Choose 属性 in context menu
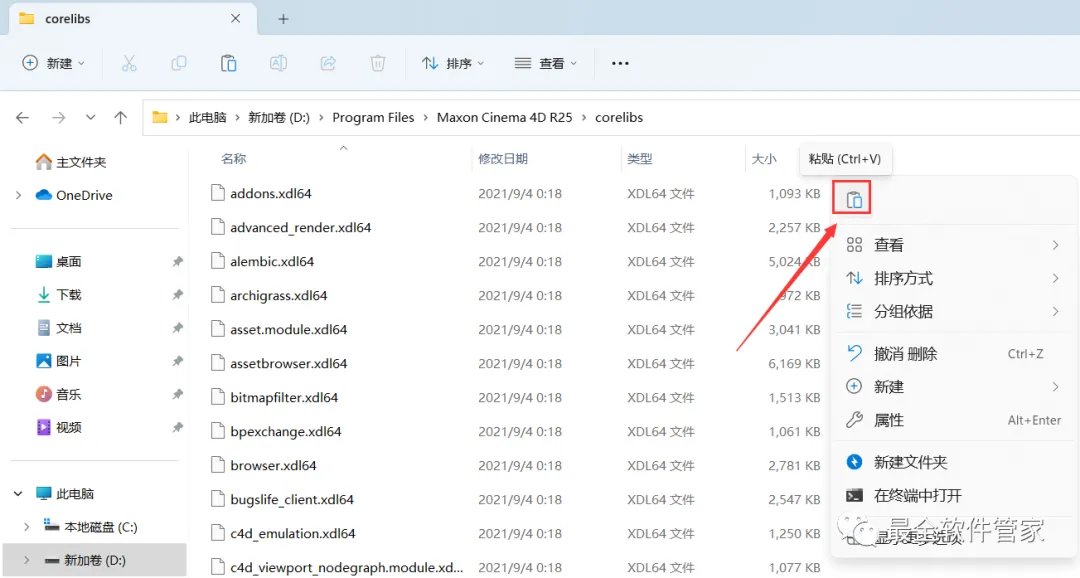This screenshot has width=1080, height=578. click(953, 420)
